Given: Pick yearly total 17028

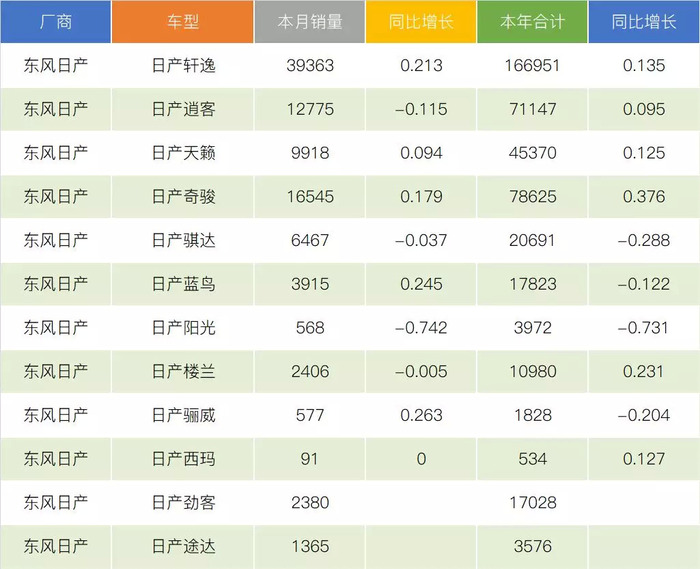Looking at the screenshot, I should tap(533, 503).
